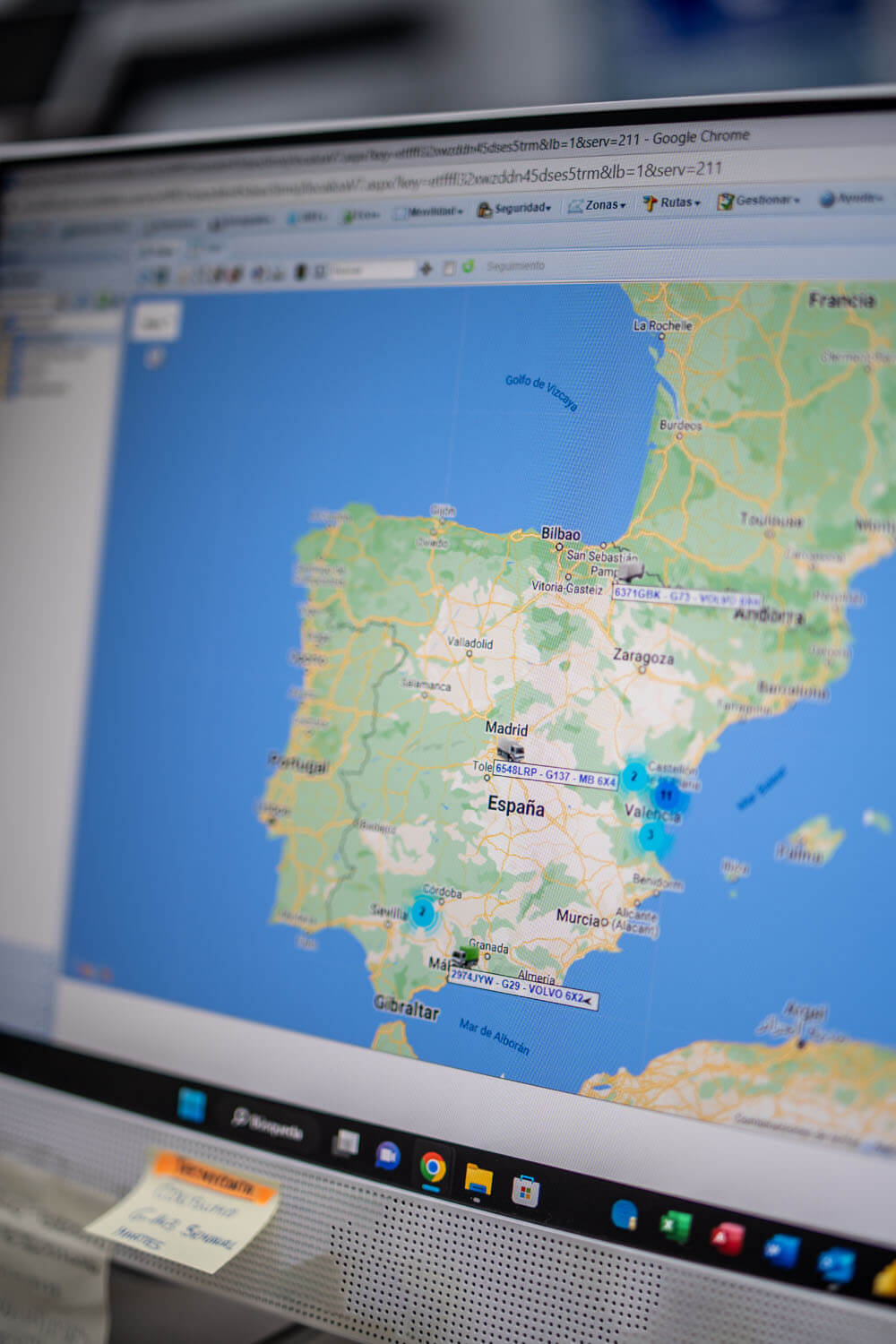
Task: Click the Zaragoza city label on map
Action: point(642,657)
